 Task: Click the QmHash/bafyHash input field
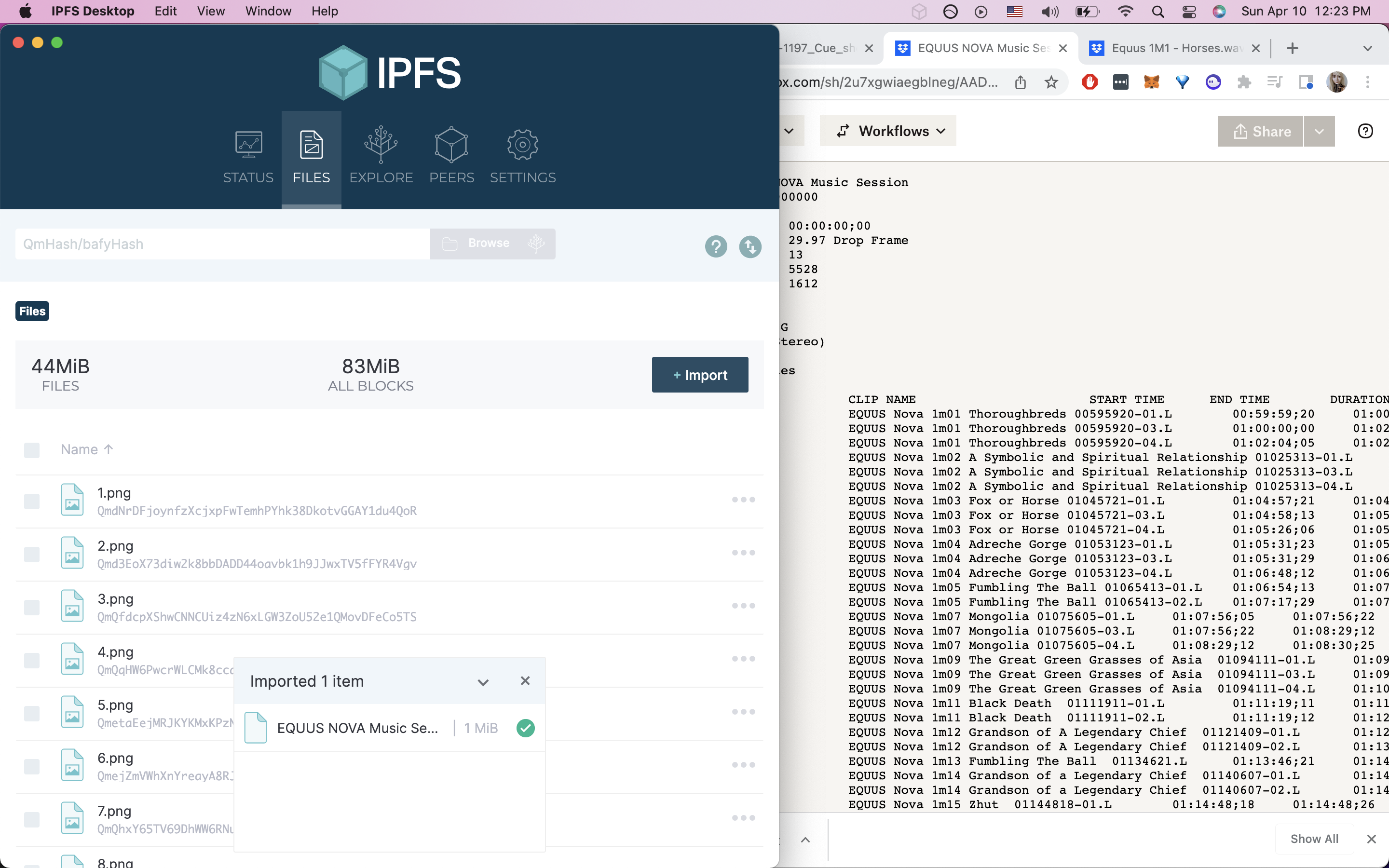pos(222,244)
